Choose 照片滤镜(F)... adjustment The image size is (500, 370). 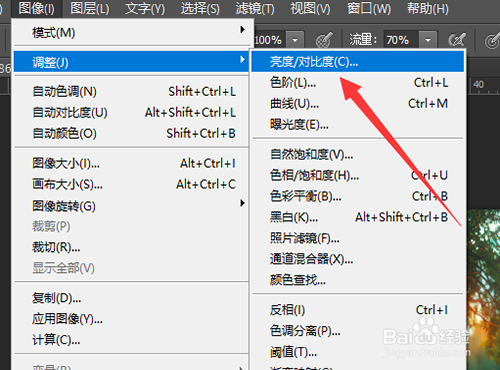[x=358, y=238]
